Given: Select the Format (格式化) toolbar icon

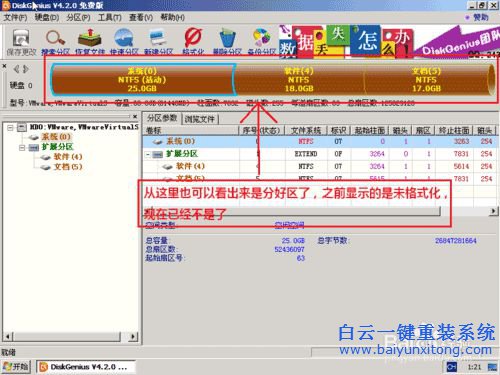Looking at the screenshot, I should pos(193,42).
